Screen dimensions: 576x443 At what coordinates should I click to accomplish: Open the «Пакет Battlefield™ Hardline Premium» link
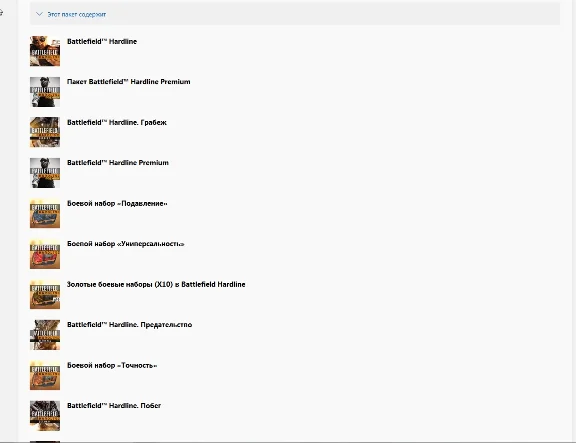129,82
